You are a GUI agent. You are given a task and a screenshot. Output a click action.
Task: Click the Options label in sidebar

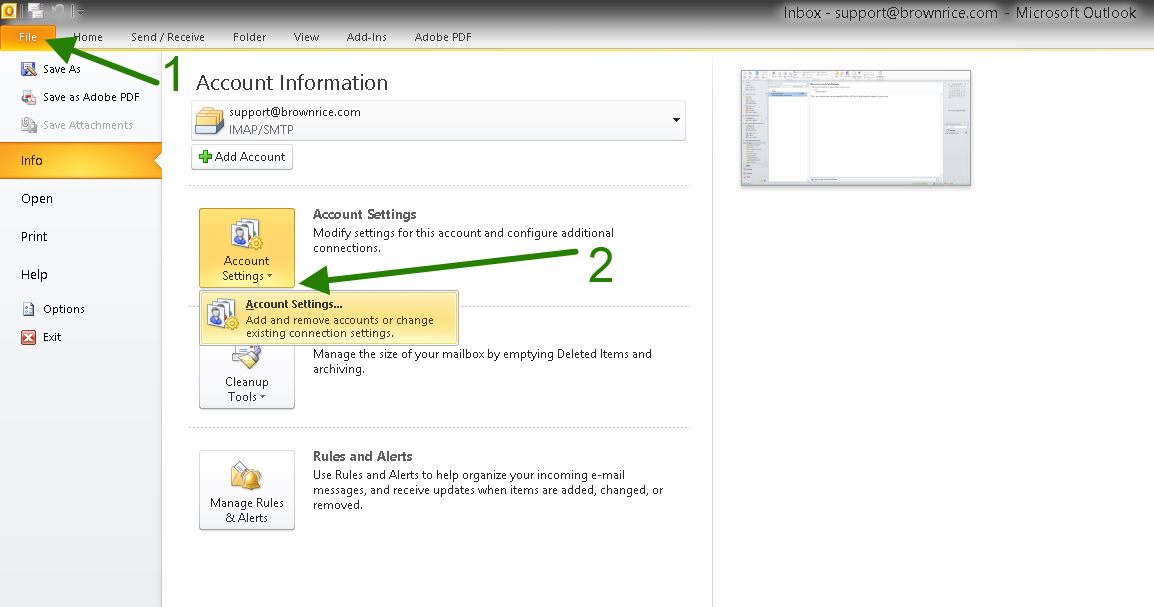pyautogui.click(x=63, y=309)
